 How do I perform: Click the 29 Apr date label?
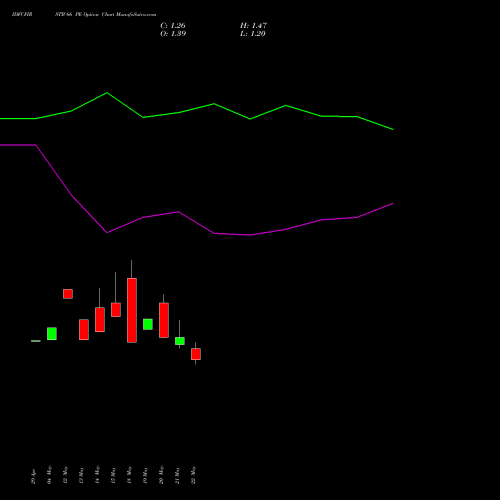coord(33,476)
